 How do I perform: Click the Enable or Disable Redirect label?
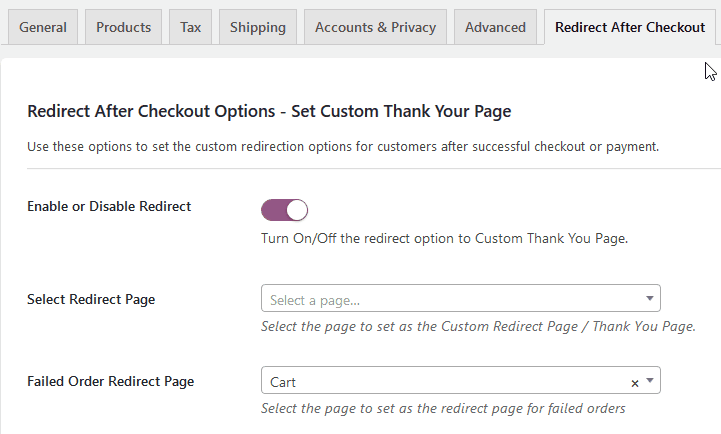coord(109,206)
